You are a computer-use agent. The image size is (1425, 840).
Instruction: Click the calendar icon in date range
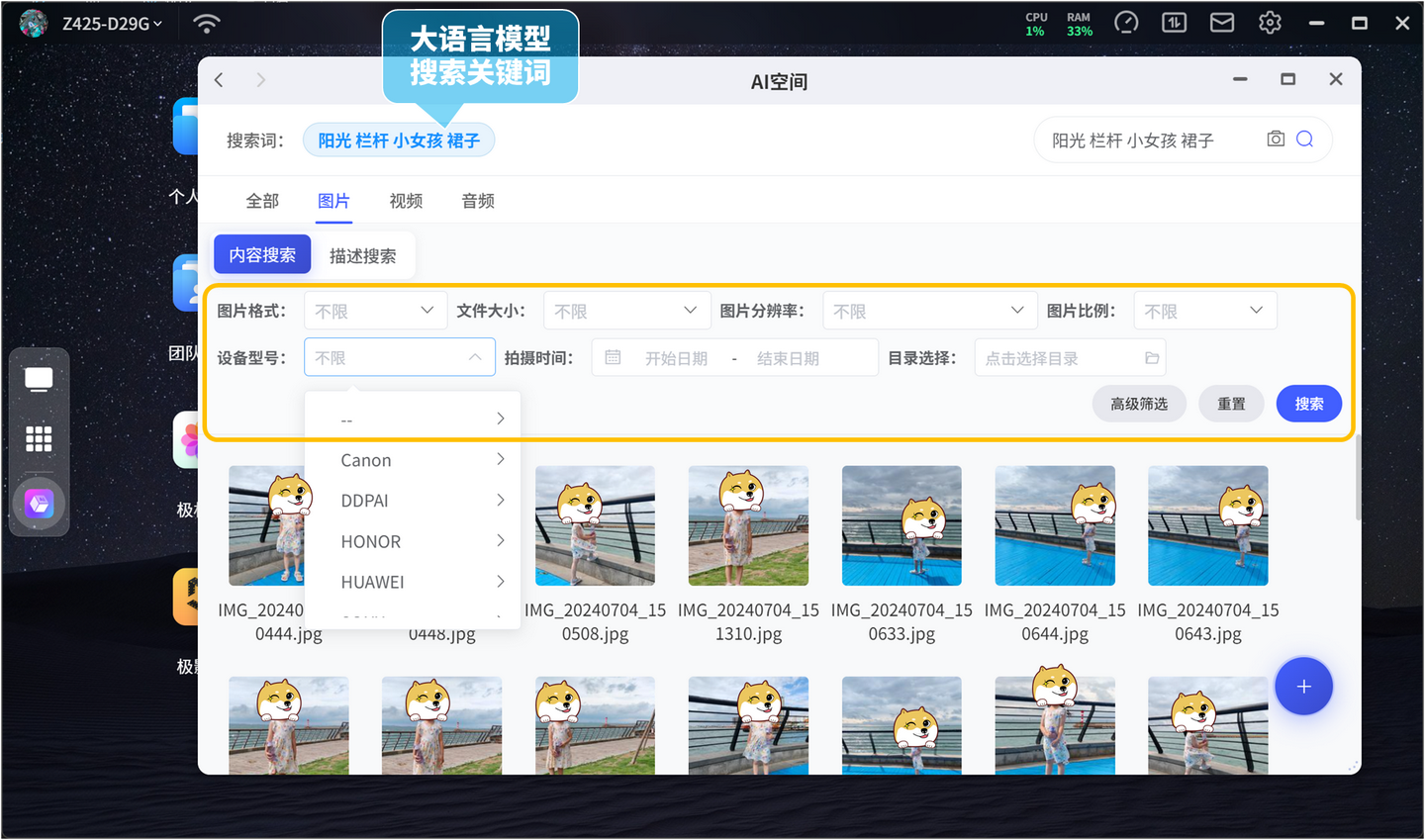[613, 358]
